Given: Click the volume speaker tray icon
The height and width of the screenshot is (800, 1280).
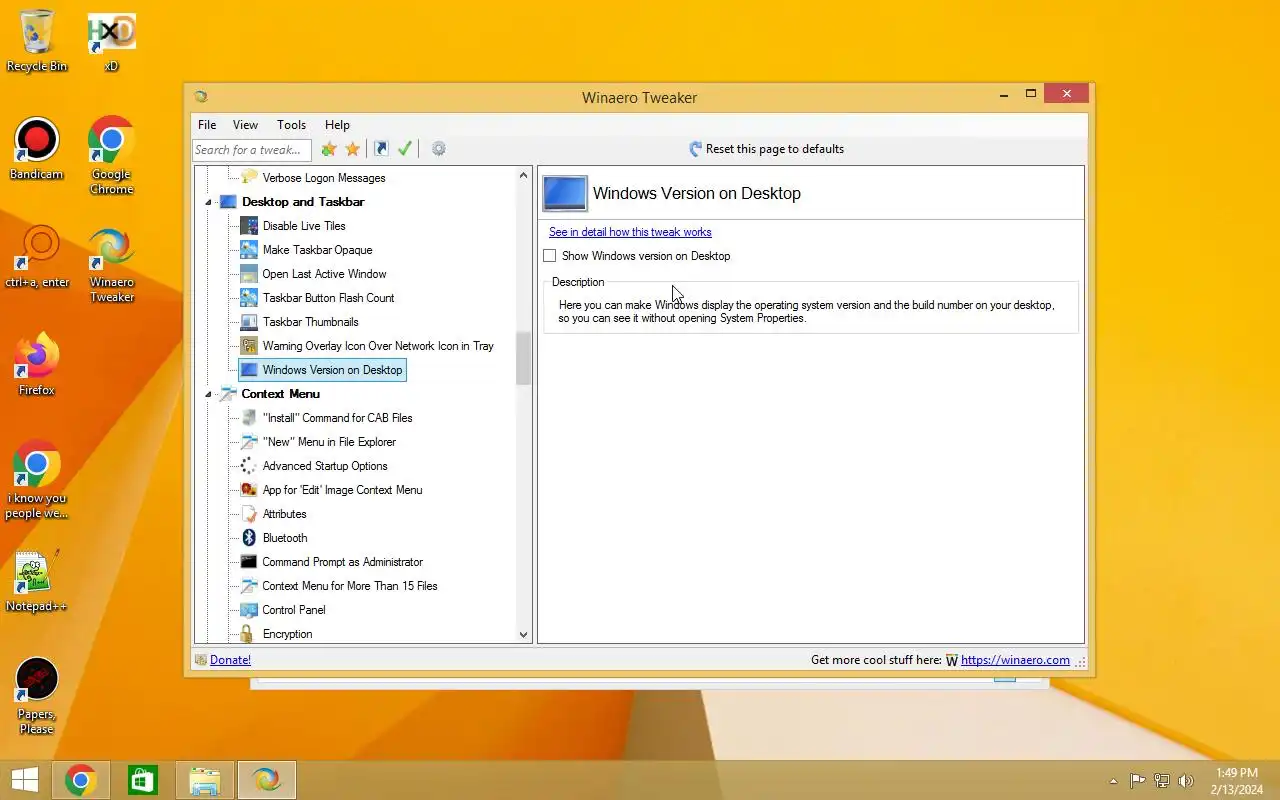Looking at the screenshot, I should [1186, 781].
